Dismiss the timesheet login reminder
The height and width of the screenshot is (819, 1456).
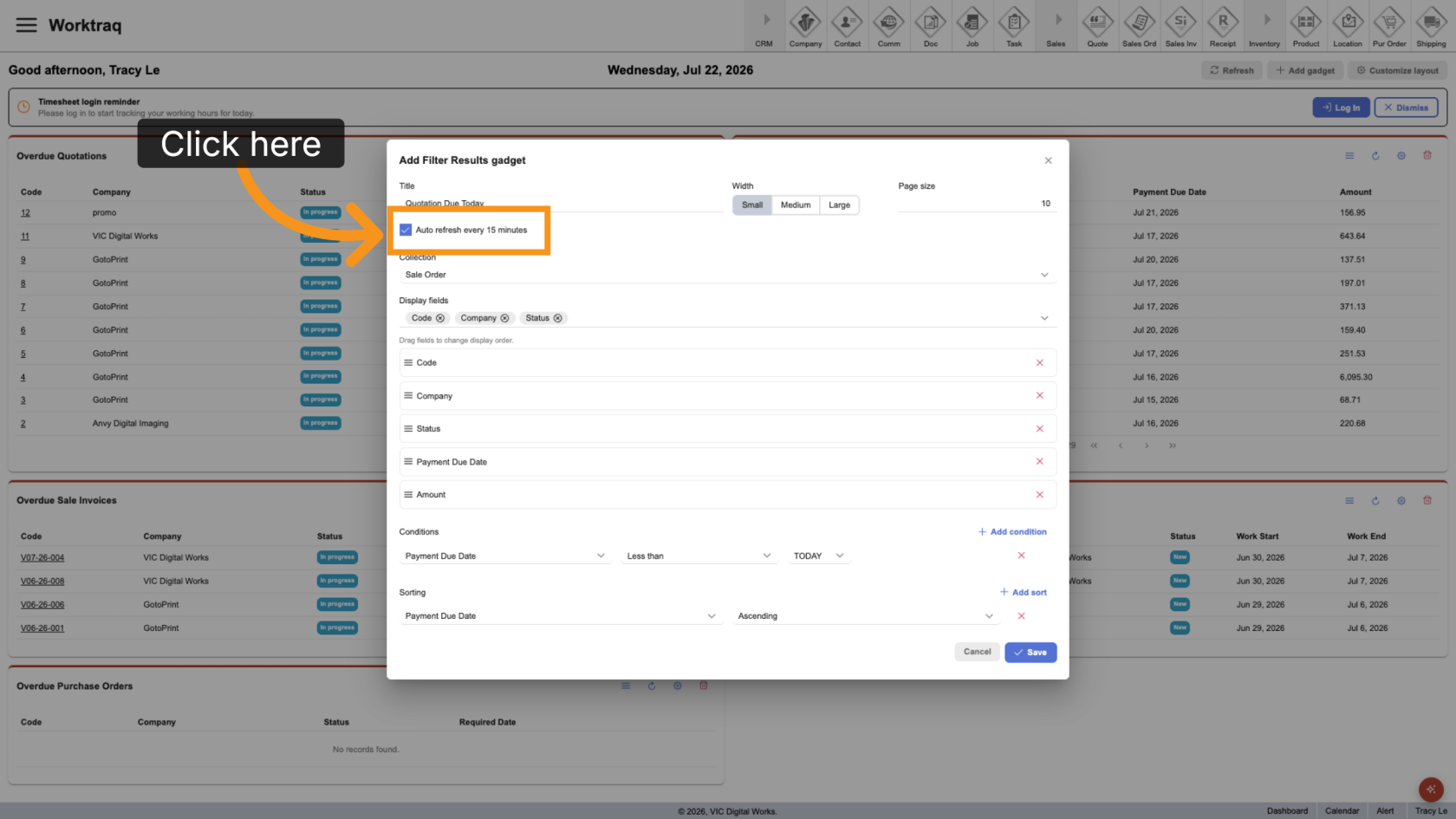tap(1406, 107)
